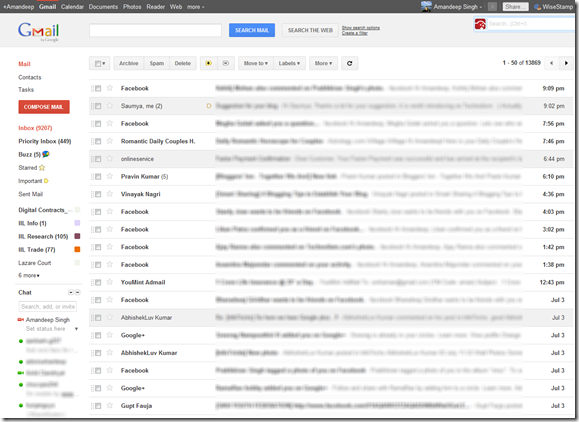
Task: Refresh the mailbox with the reload icon
Action: [349, 63]
